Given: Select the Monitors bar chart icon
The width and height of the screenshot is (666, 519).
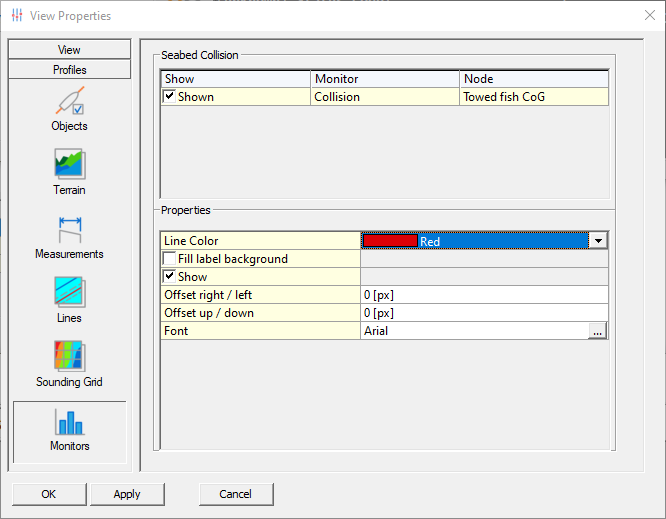Looking at the screenshot, I should click(x=69, y=421).
